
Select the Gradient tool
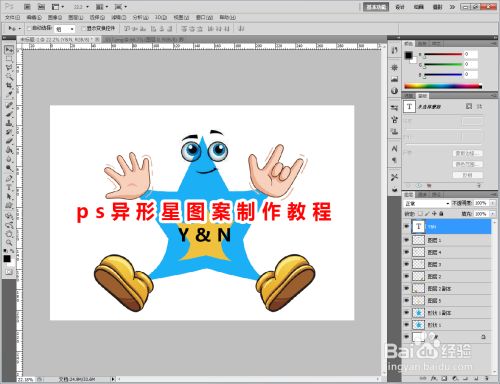coord(9,150)
